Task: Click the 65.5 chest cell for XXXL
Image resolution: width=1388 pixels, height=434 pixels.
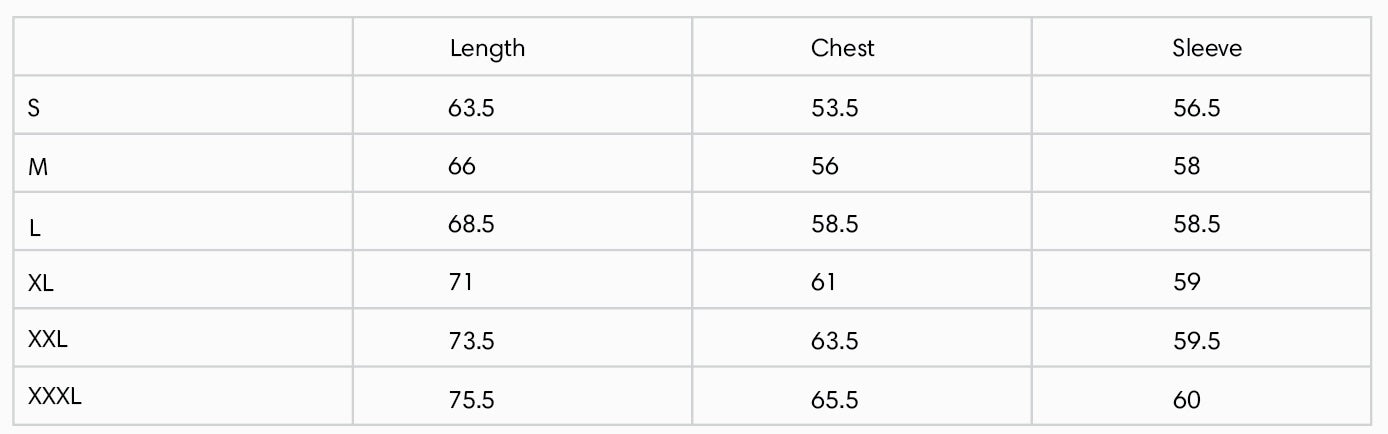Action: (835, 401)
